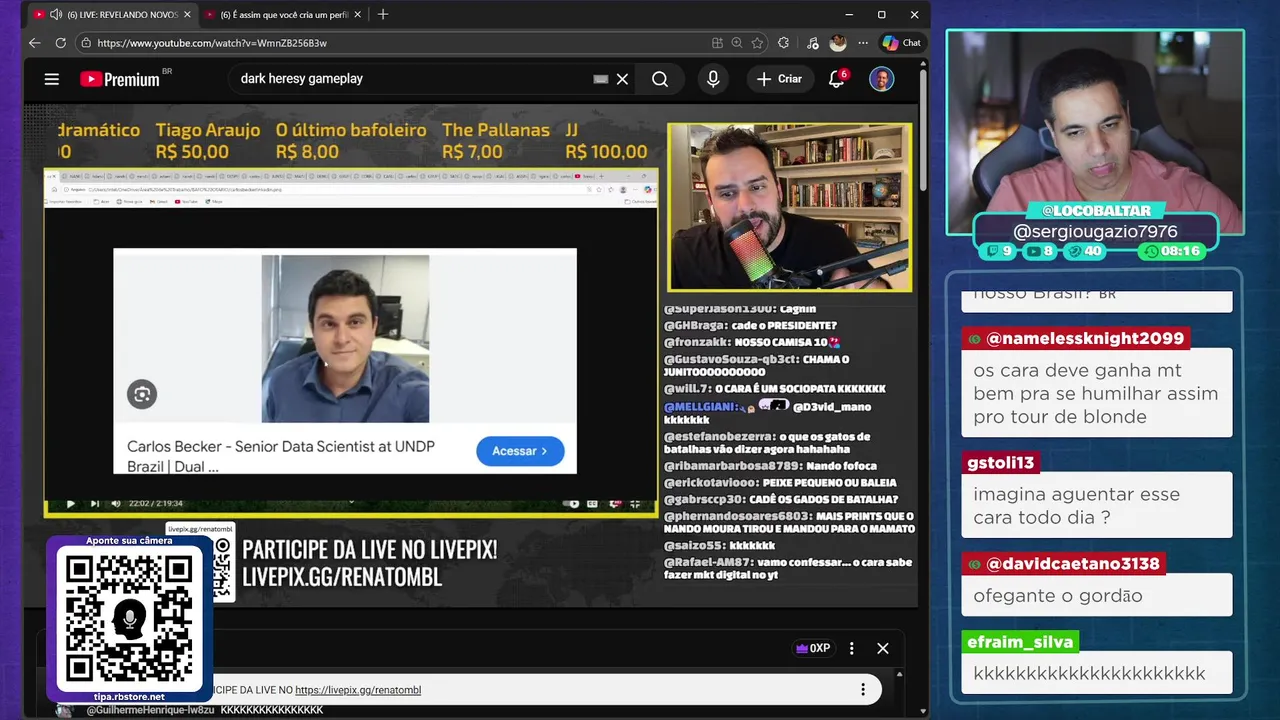Click the gstoli13 chat name
This screenshot has height=720, width=1280.
tap(1003, 463)
